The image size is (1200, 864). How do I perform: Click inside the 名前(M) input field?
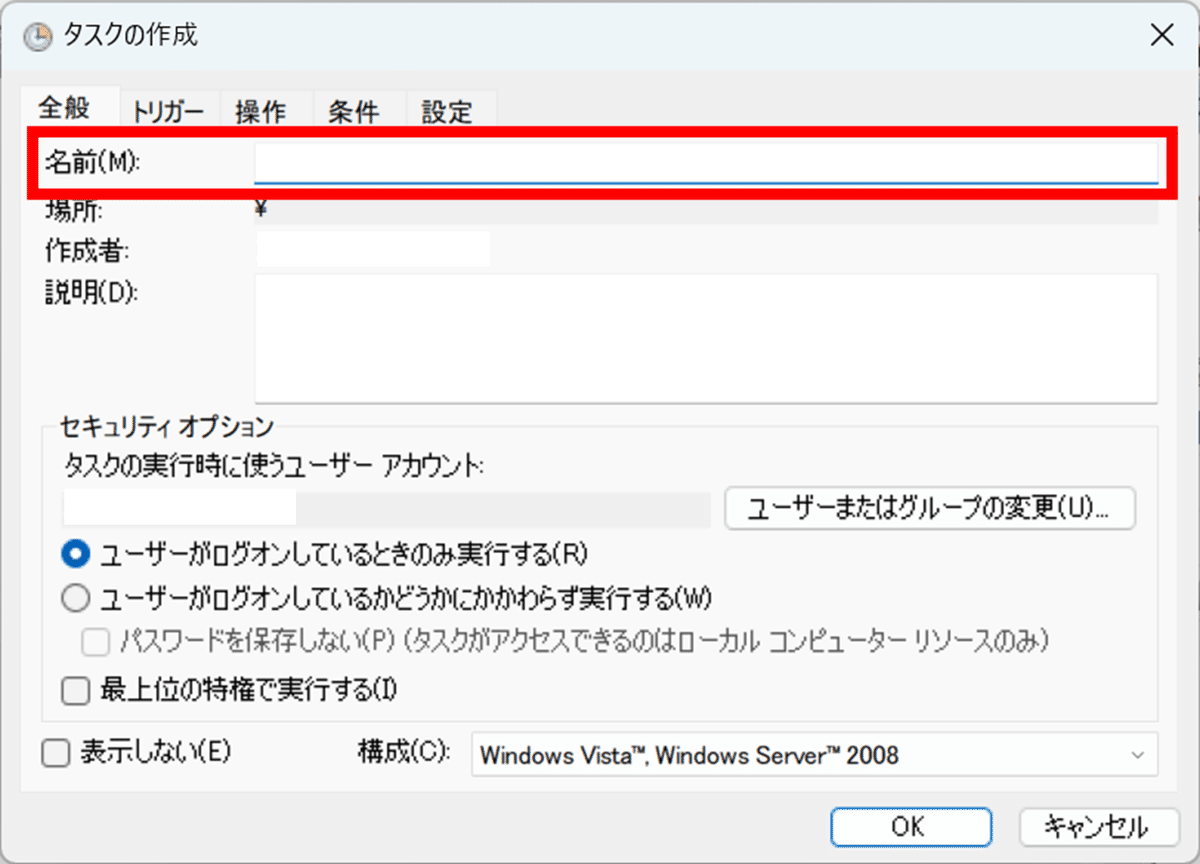pyautogui.click(x=700, y=163)
